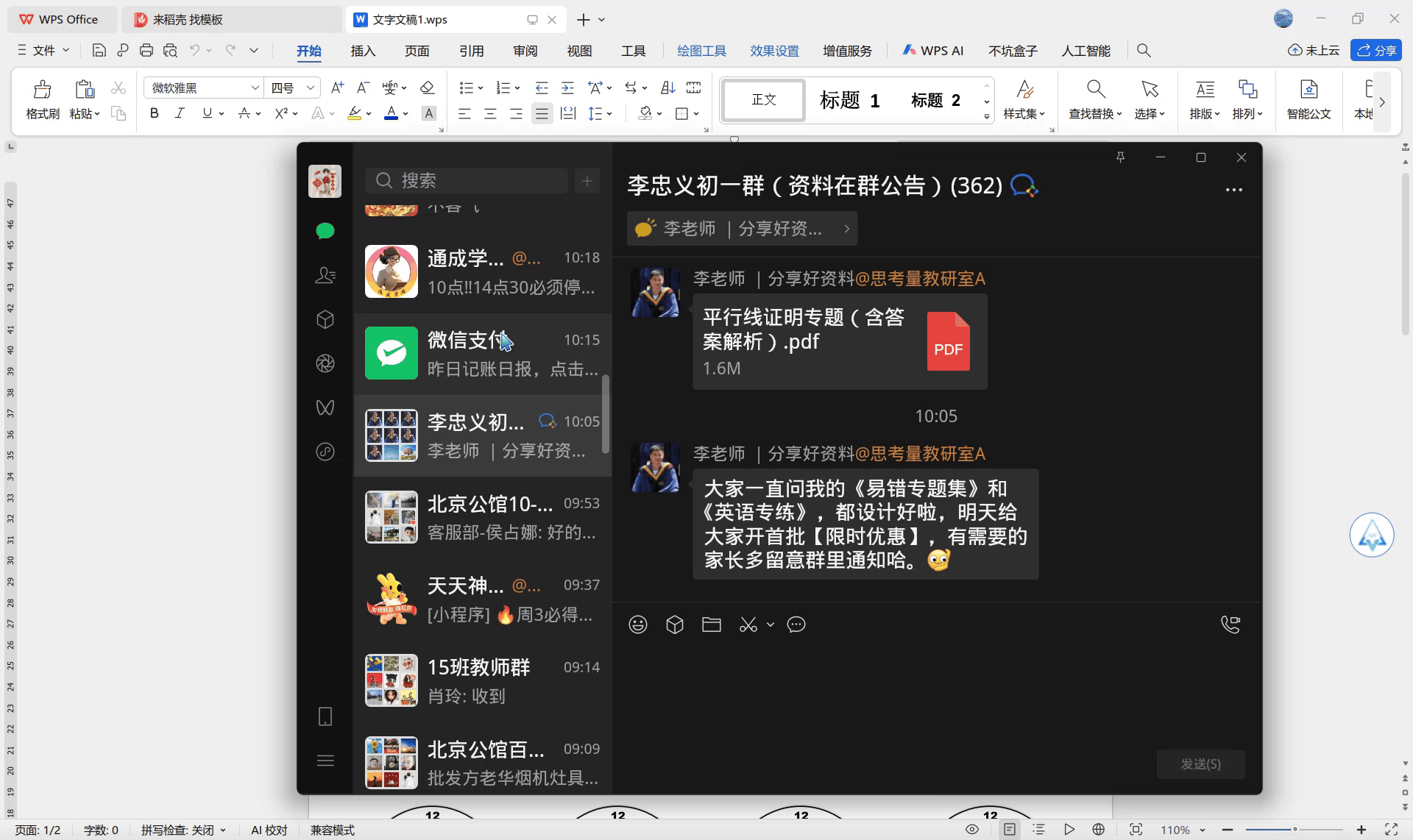Open the send file folder icon in chat
Screen dimensions: 1413x840
tap(712, 624)
